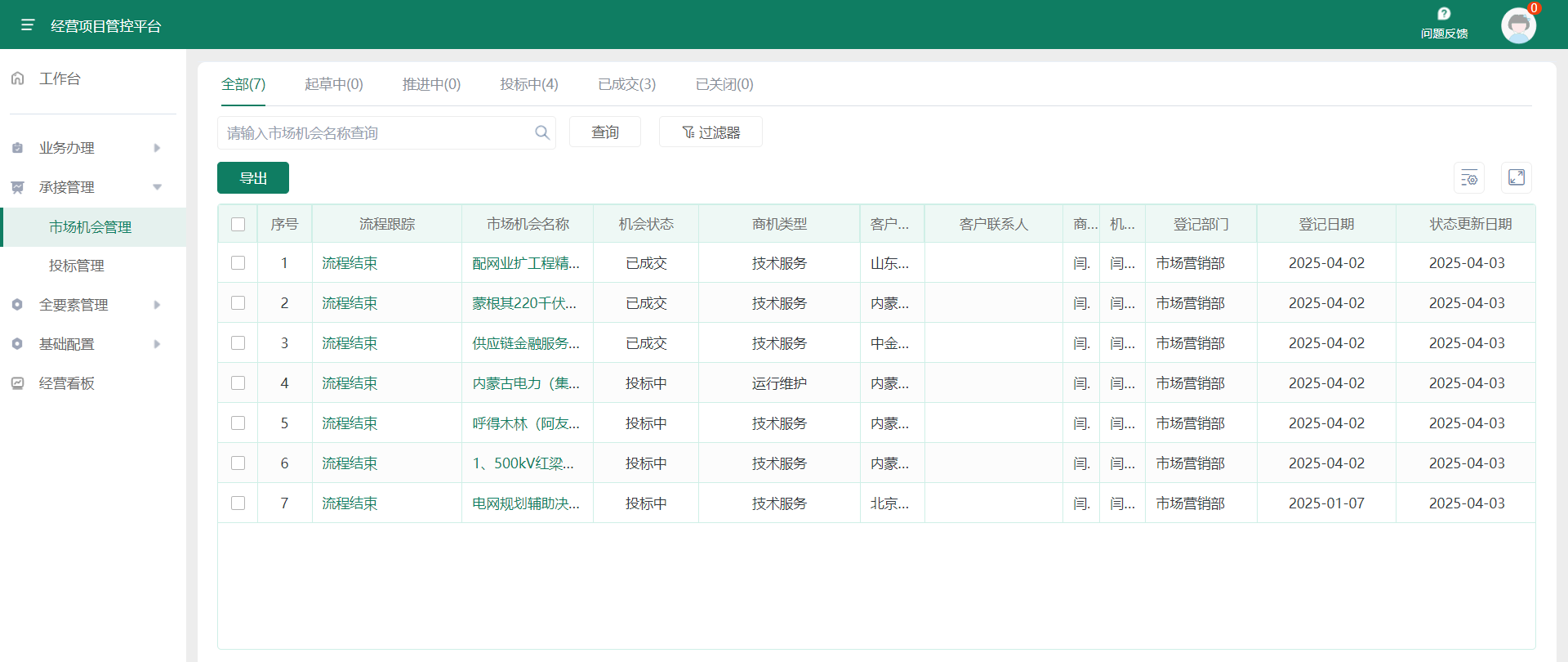
Task: Check the checkbox for row 7
Action: click(x=238, y=503)
